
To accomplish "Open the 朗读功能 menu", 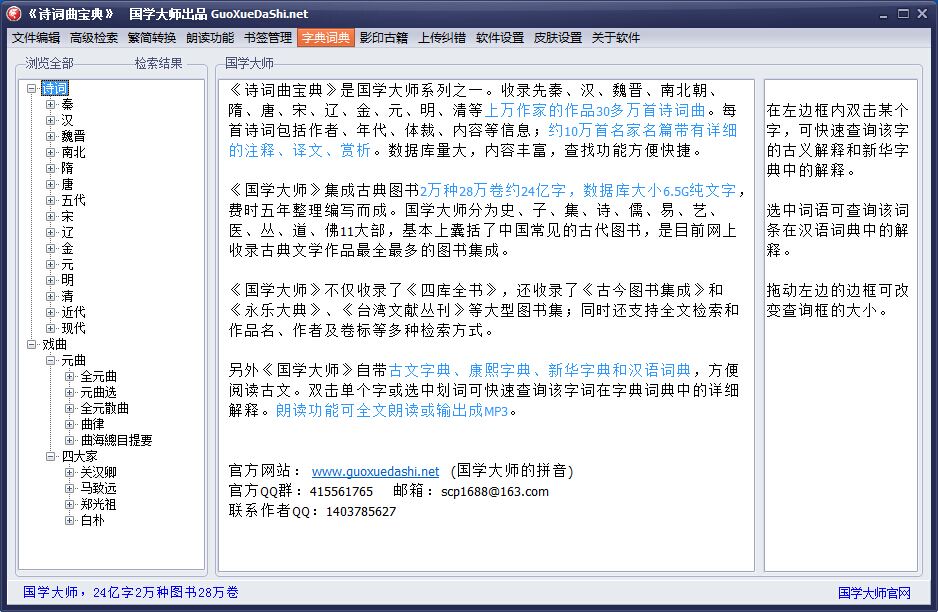I will click(210, 38).
